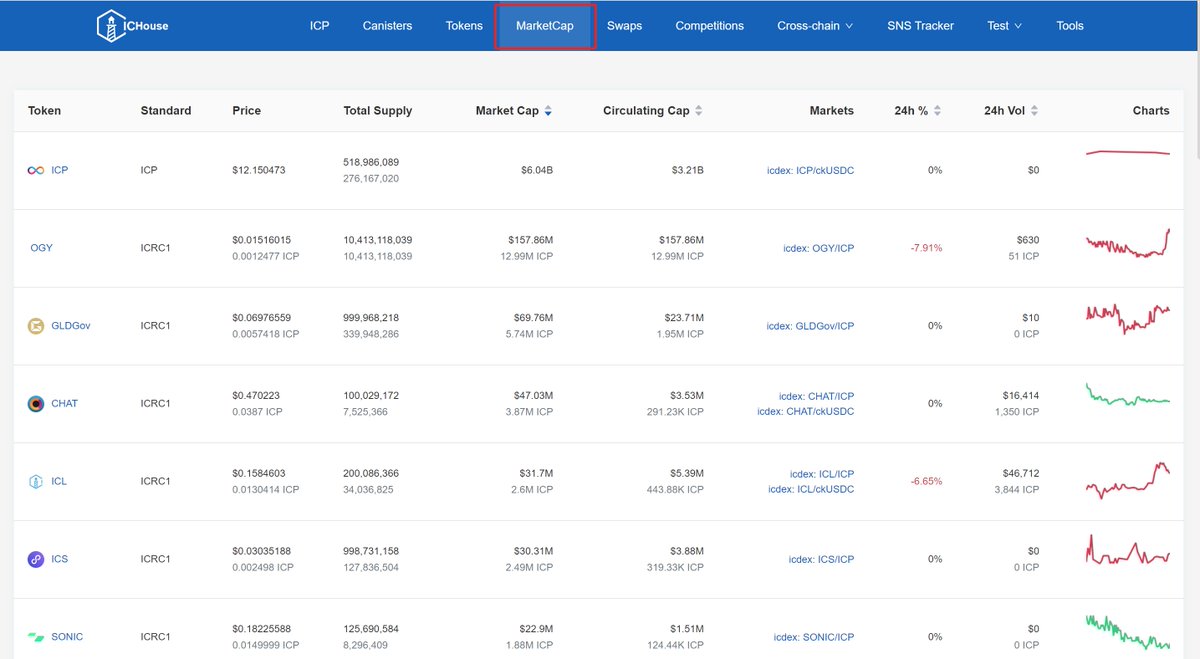Image resolution: width=1200 pixels, height=659 pixels.
Task: Click the ICL token icon
Action: tap(35, 482)
